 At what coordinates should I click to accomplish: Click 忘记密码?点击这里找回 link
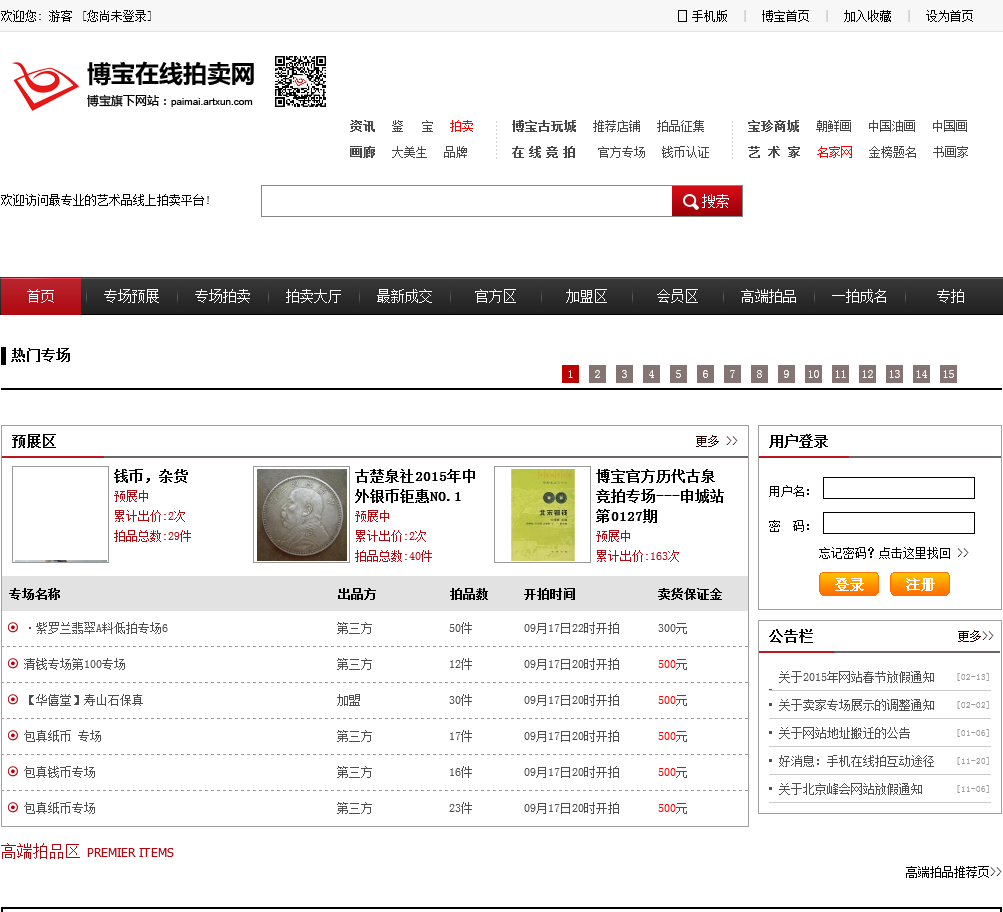(x=893, y=553)
